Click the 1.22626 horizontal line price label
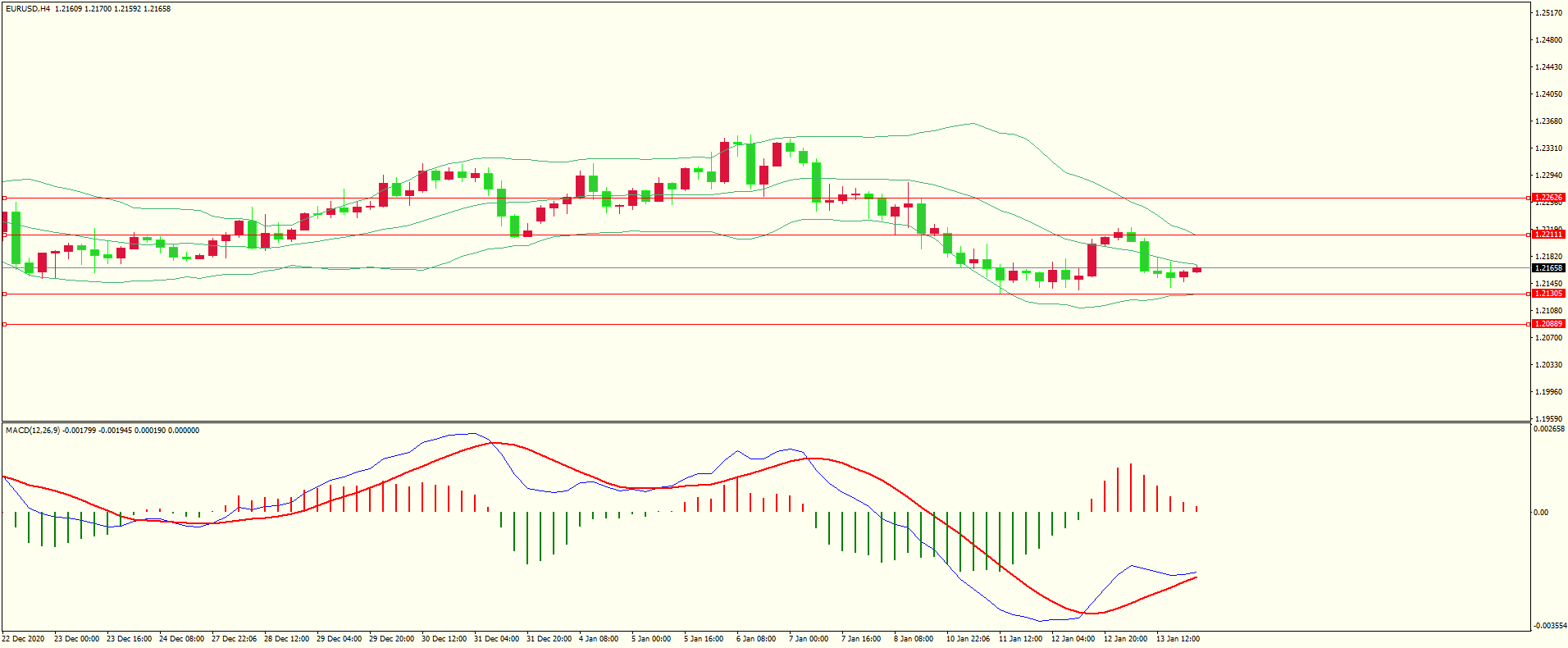This screenshot has height=648, width=1568. pos(1548,198)
